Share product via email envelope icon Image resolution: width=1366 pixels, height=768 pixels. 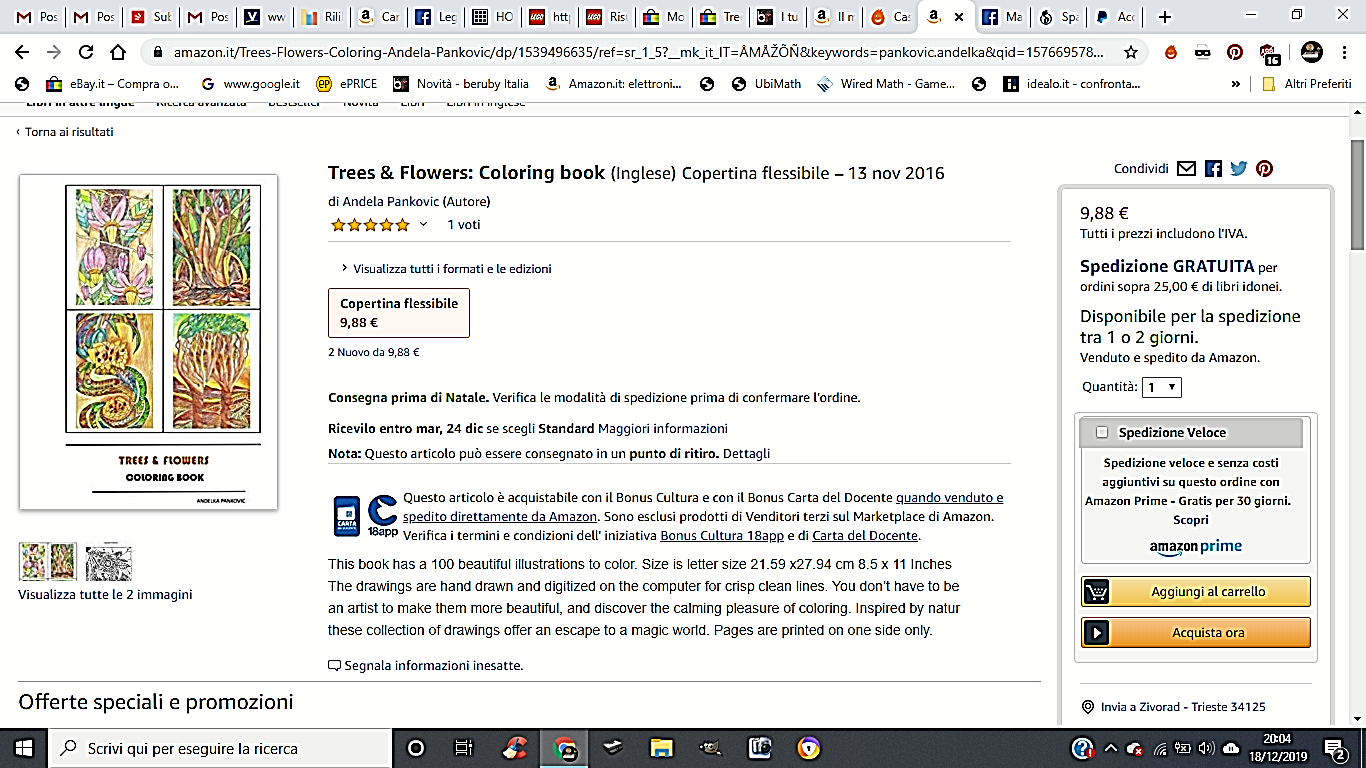tap(1186, 169)
